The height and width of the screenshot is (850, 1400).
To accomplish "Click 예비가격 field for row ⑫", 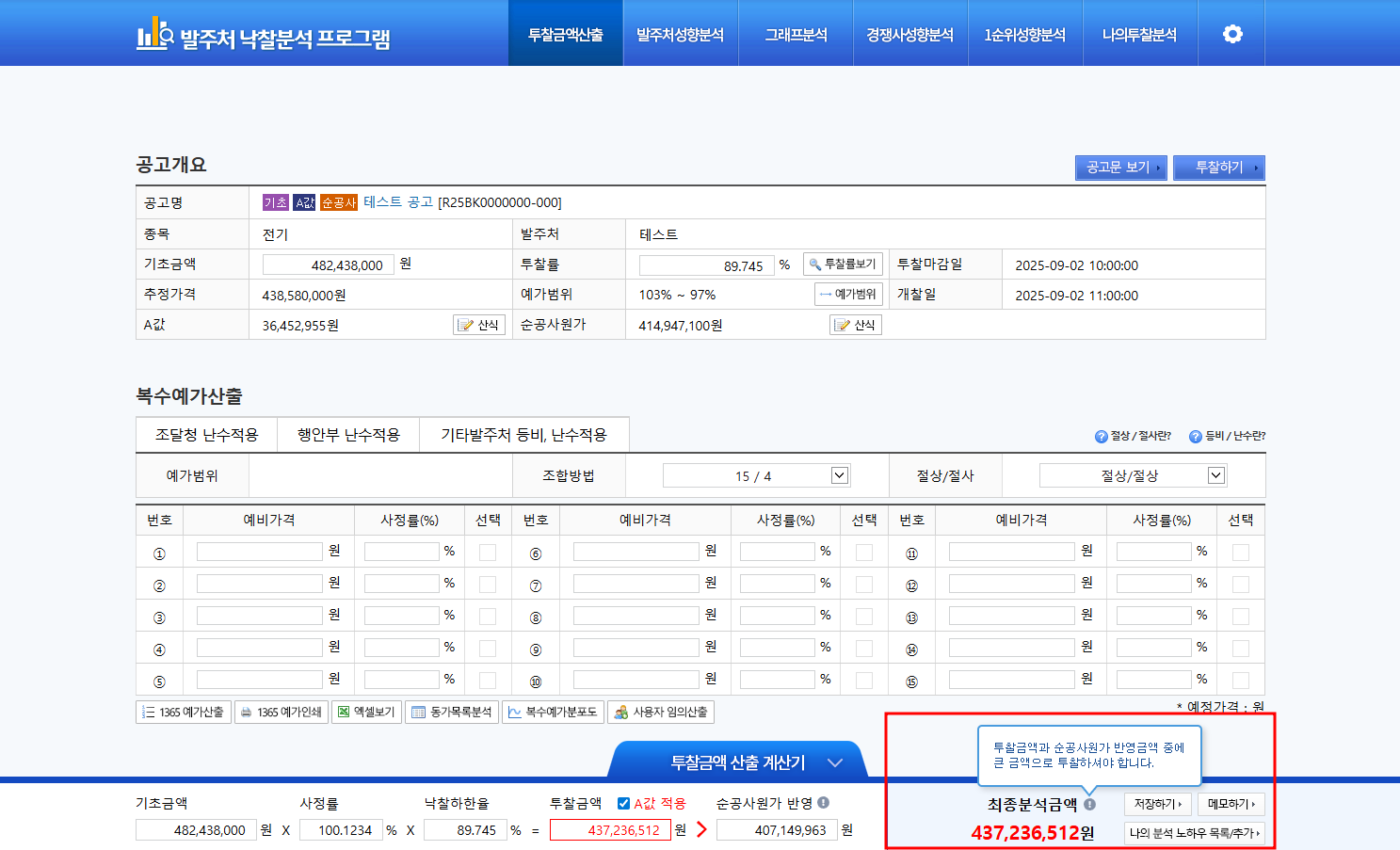I will click(1012, 584).
